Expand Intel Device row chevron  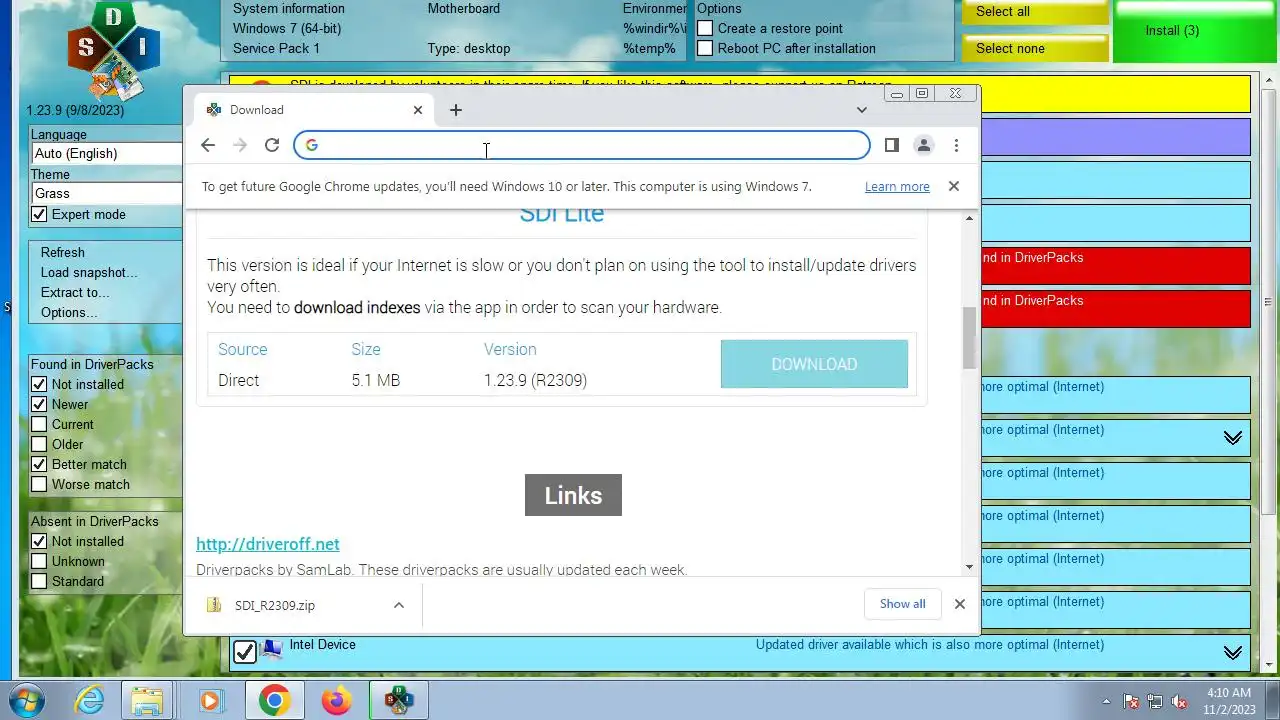click(1232, 653)
